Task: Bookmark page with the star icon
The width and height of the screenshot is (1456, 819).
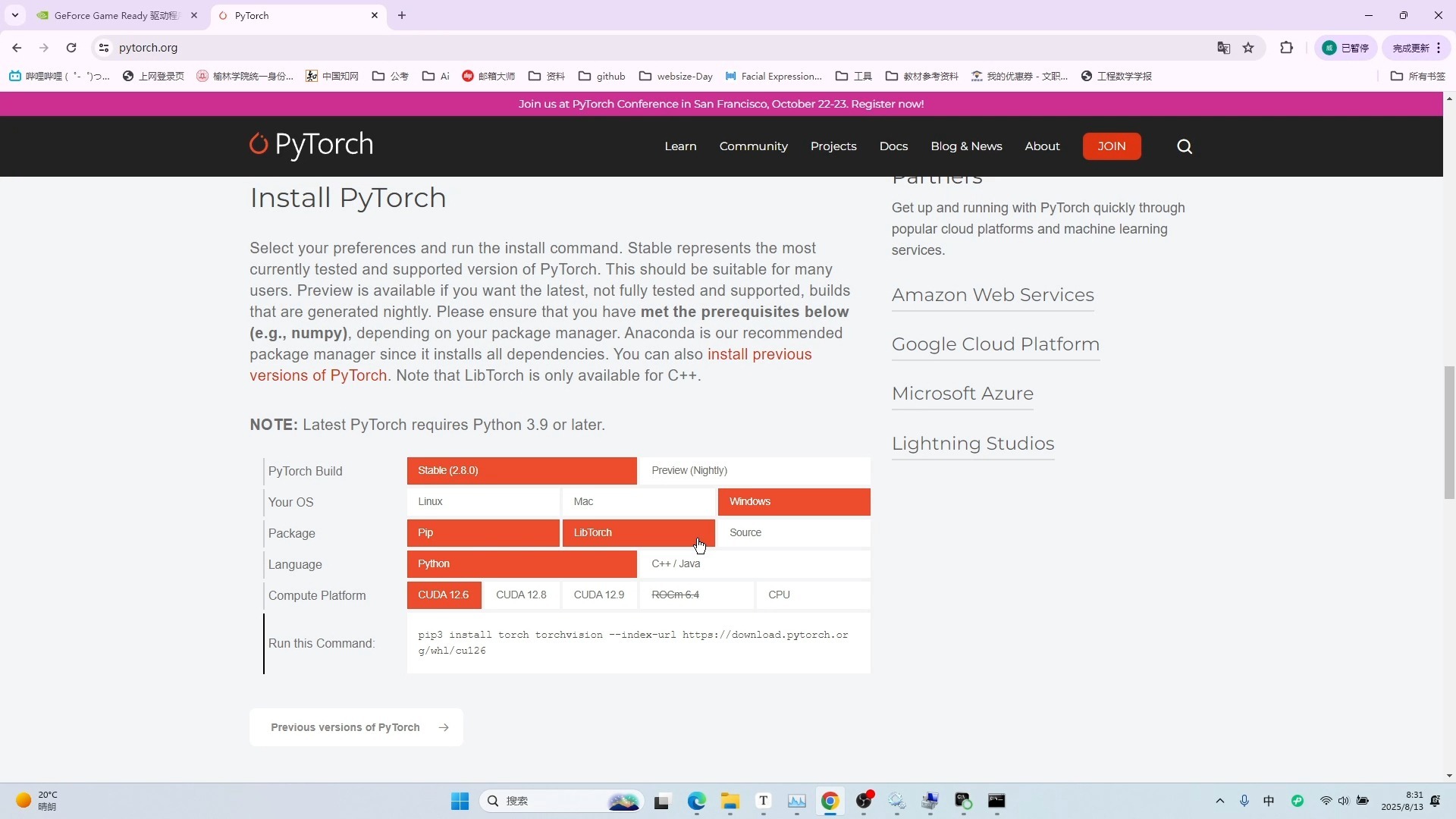Action: point(1248,48)
